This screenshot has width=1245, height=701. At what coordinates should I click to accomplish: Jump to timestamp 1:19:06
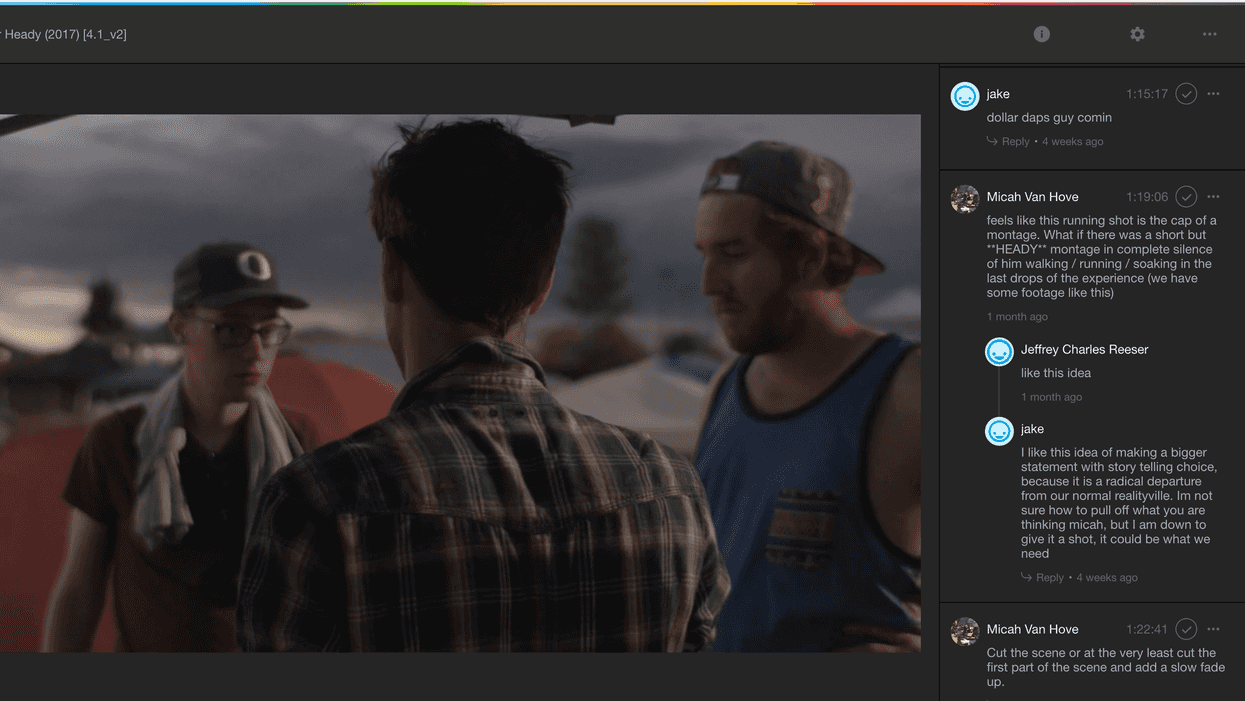(x=1147, y=197)
